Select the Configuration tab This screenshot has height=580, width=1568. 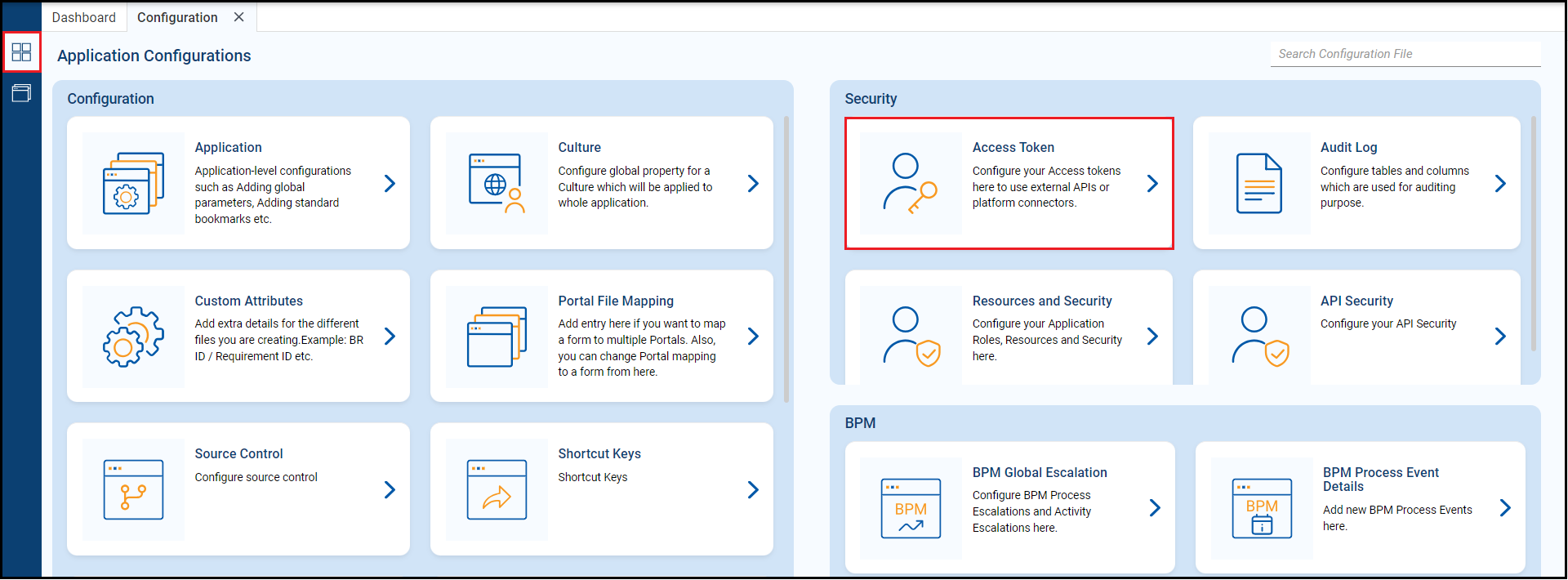pyautogui.click(x=177, y=17)
